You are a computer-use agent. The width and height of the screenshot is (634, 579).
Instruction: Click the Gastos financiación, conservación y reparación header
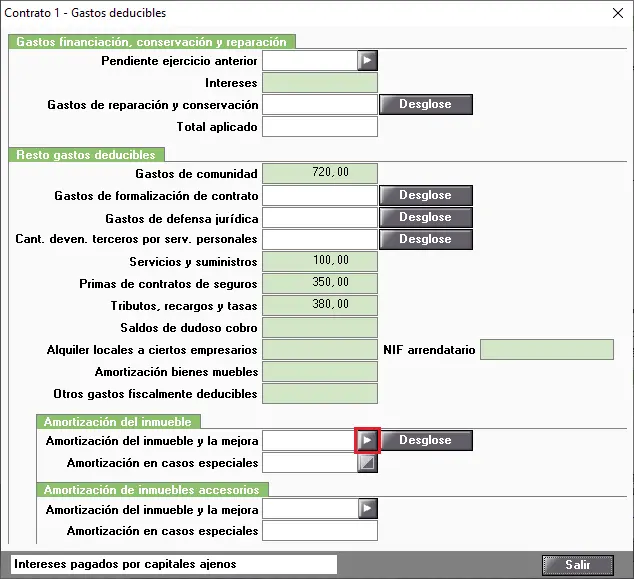pos(152,42)
